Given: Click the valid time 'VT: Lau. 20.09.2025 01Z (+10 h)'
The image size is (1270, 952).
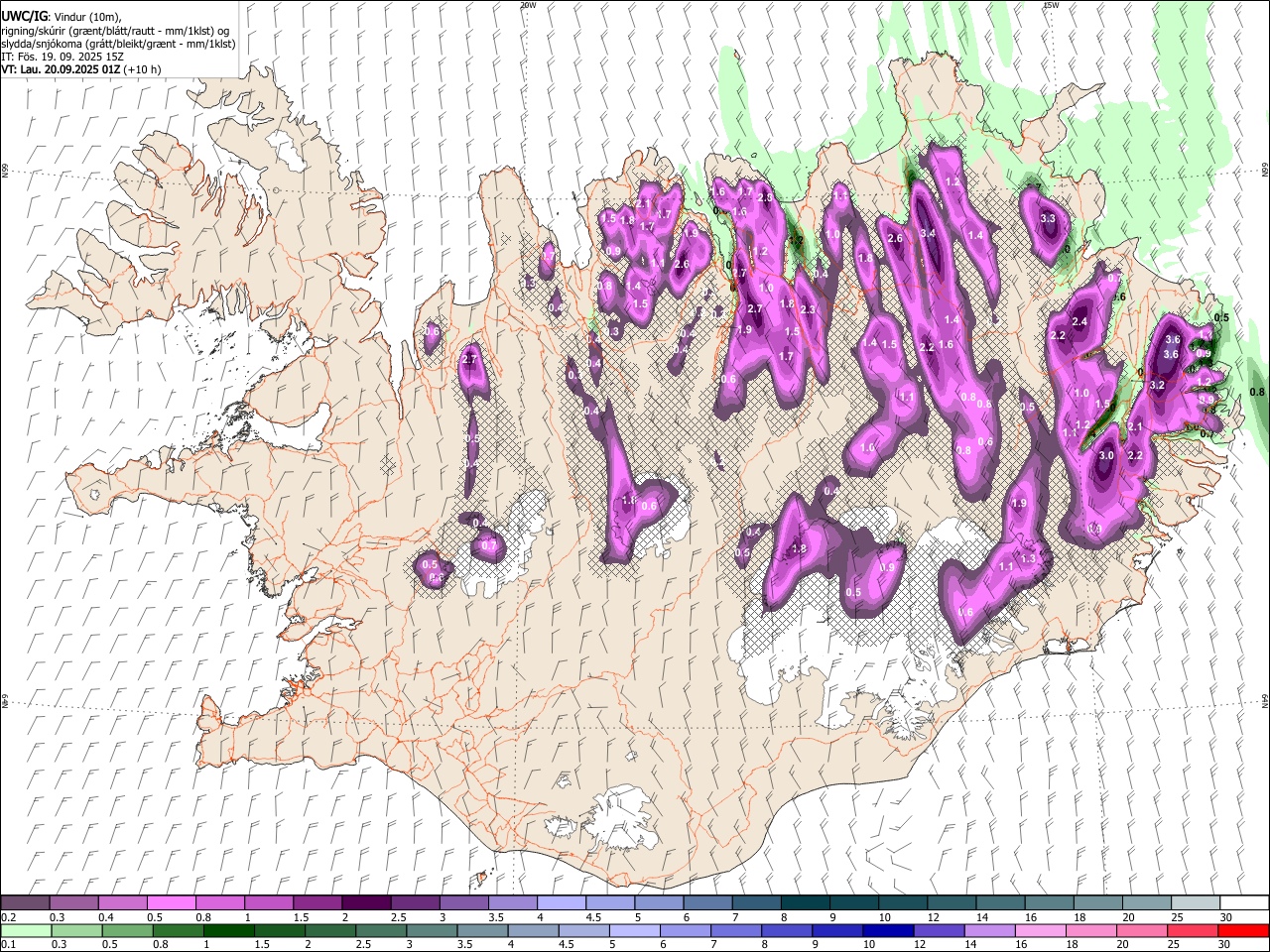Looking at the screenshot, I should coord(81,69).
